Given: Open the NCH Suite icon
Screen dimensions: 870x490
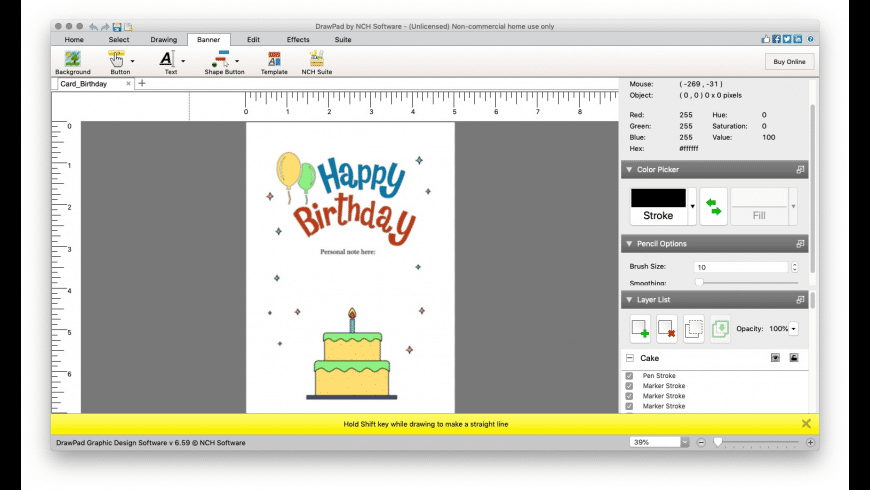Looking at the screenshot, I should coord(317,62).
